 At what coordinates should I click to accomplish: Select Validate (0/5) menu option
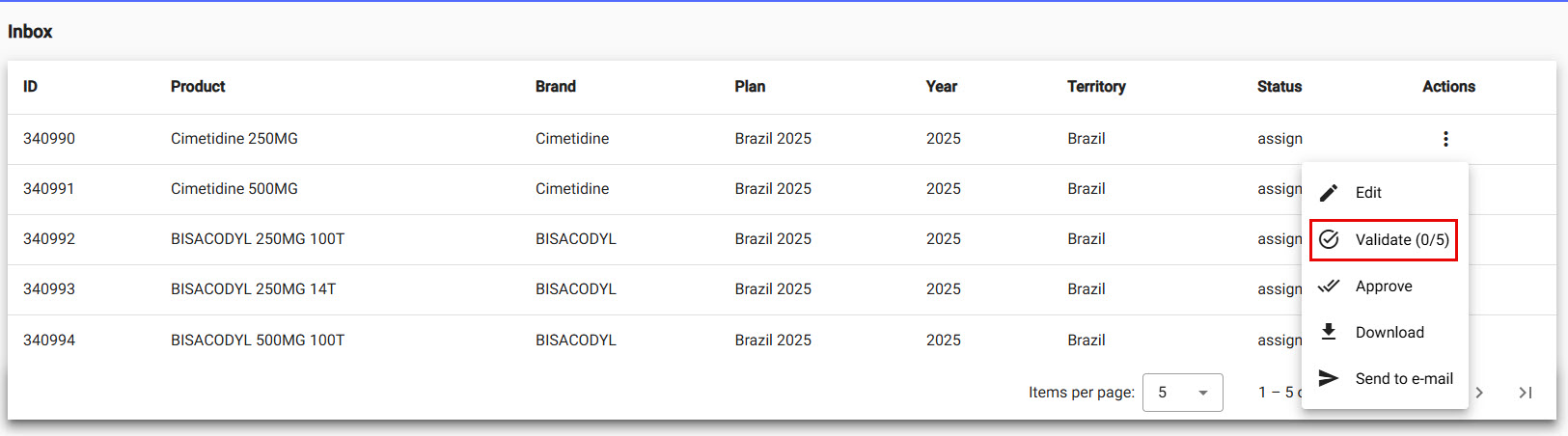pos(1401,239)
